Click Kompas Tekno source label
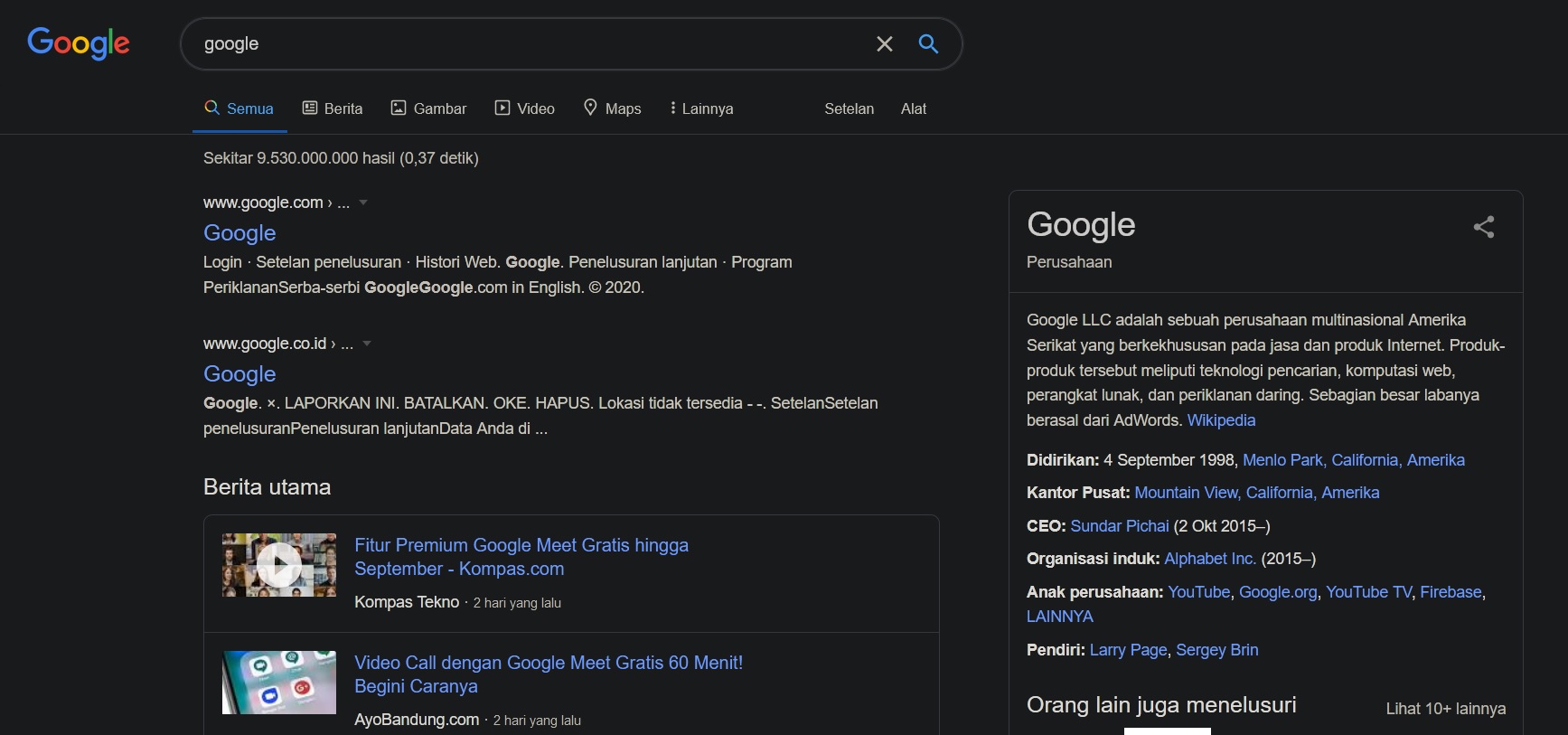This screenshot has width=1568, height=735. pyautogui.click(x=407, y=602)
